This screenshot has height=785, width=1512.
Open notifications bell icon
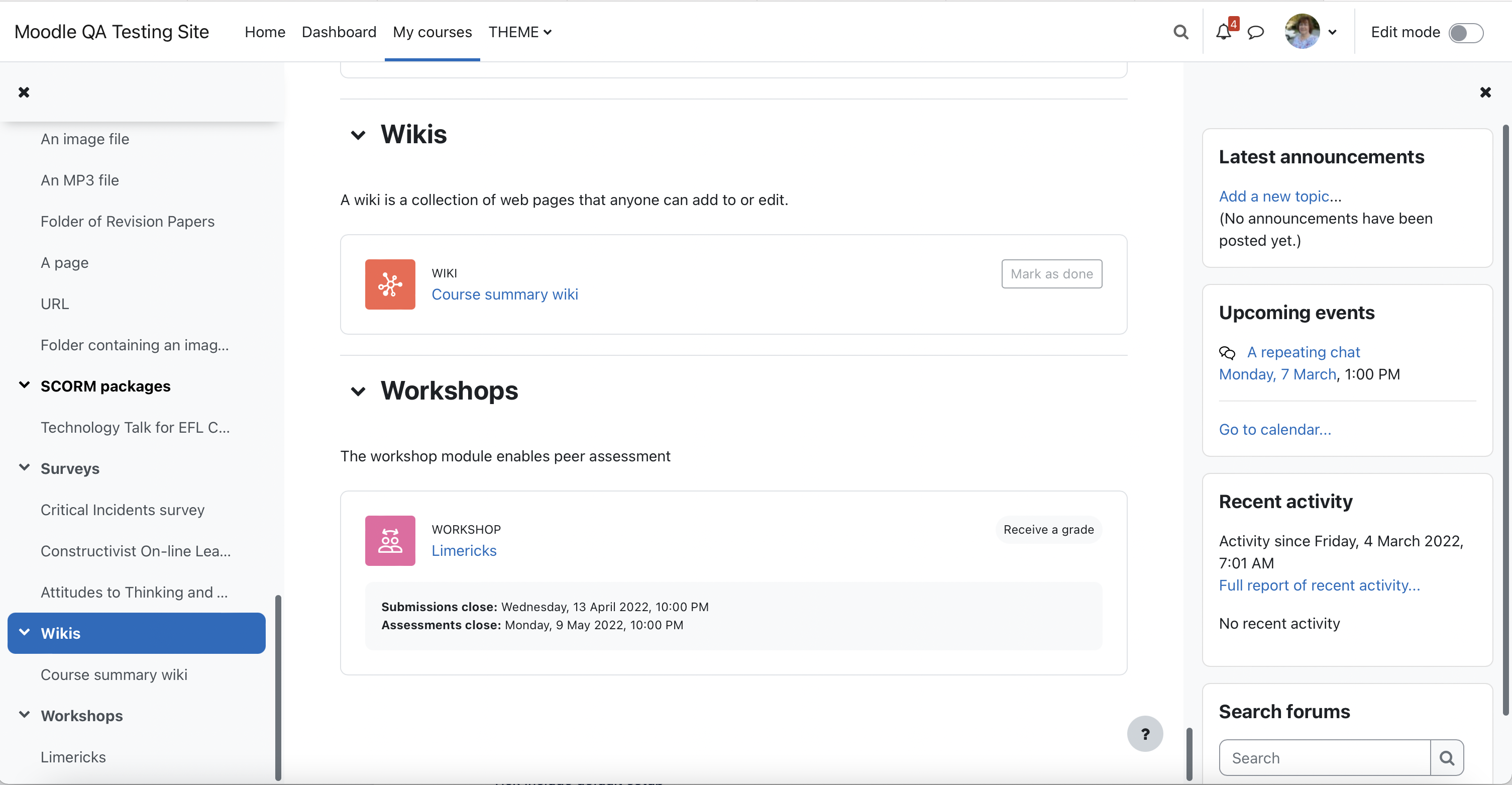pyautogui.click(x=1224, y=32)
